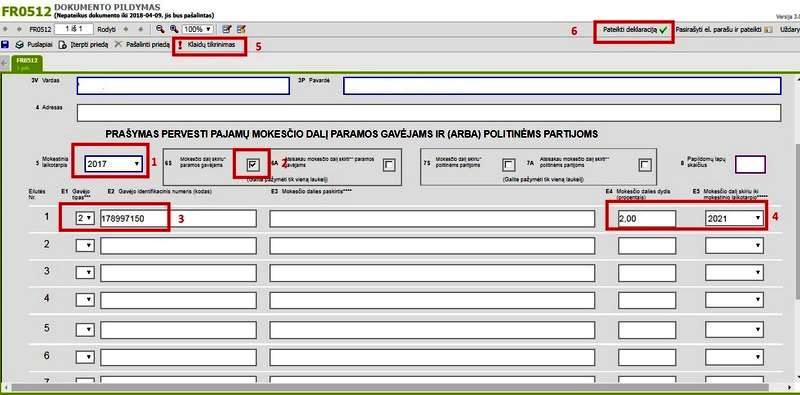This screenshot has height=395, width=800.
Task: Expand row 1 gavėjo tipas dropdown
Action: (85, 218)
